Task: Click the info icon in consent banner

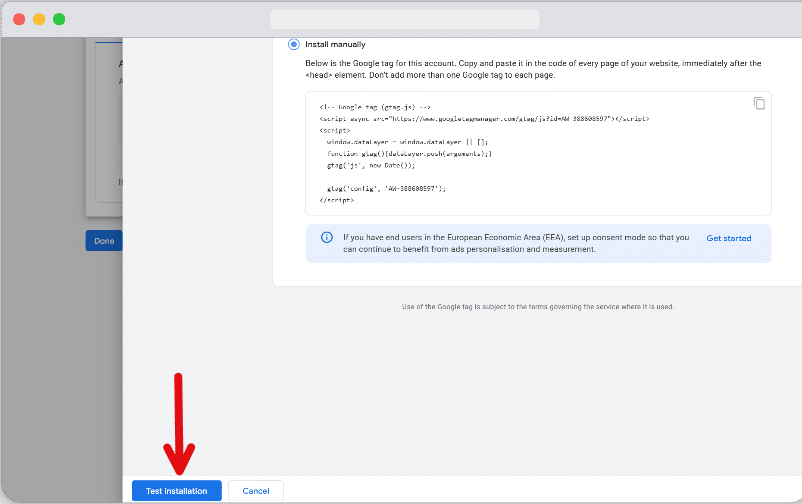Action: tap(326, 237)
